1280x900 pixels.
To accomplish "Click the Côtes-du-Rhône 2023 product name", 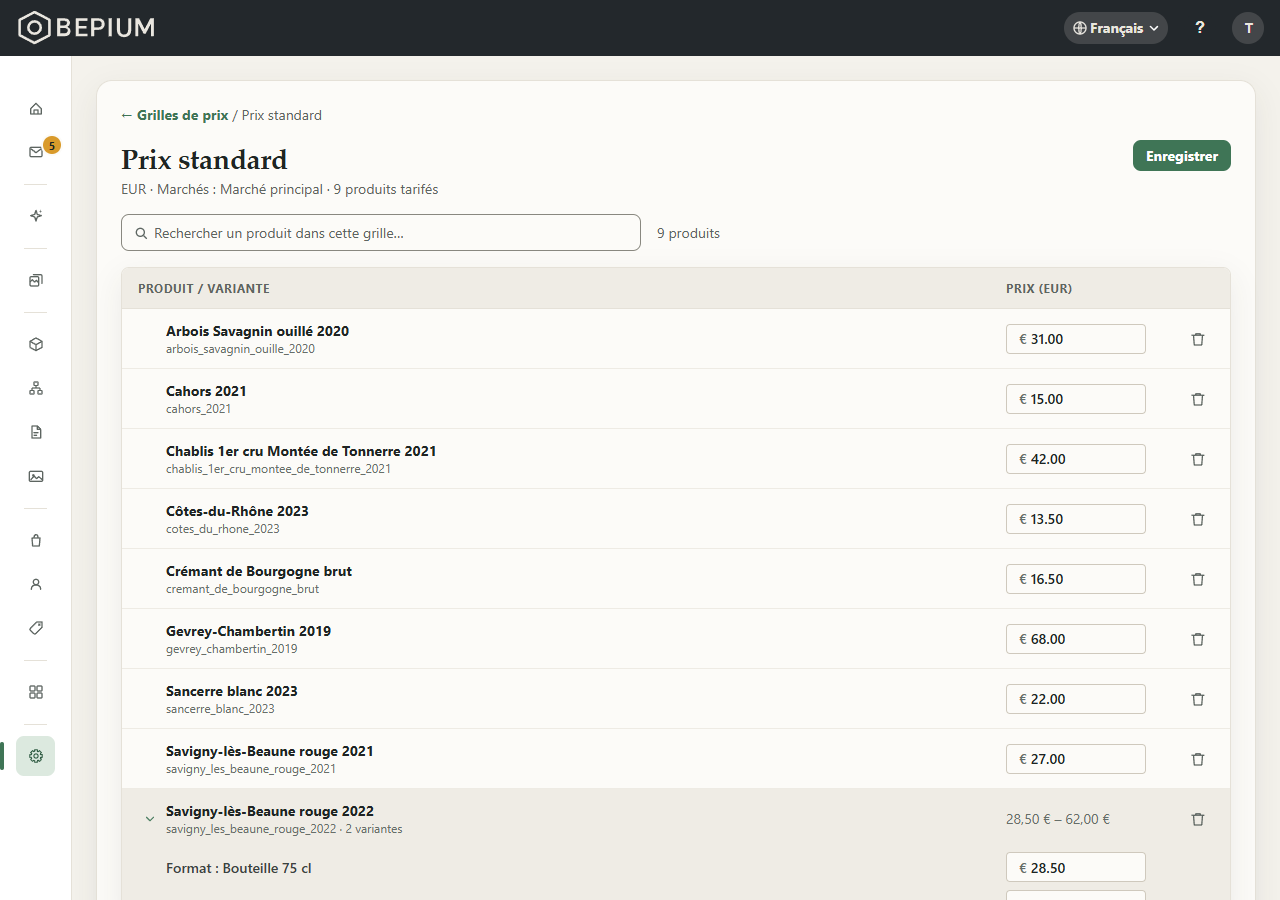I will click(237, 511).
